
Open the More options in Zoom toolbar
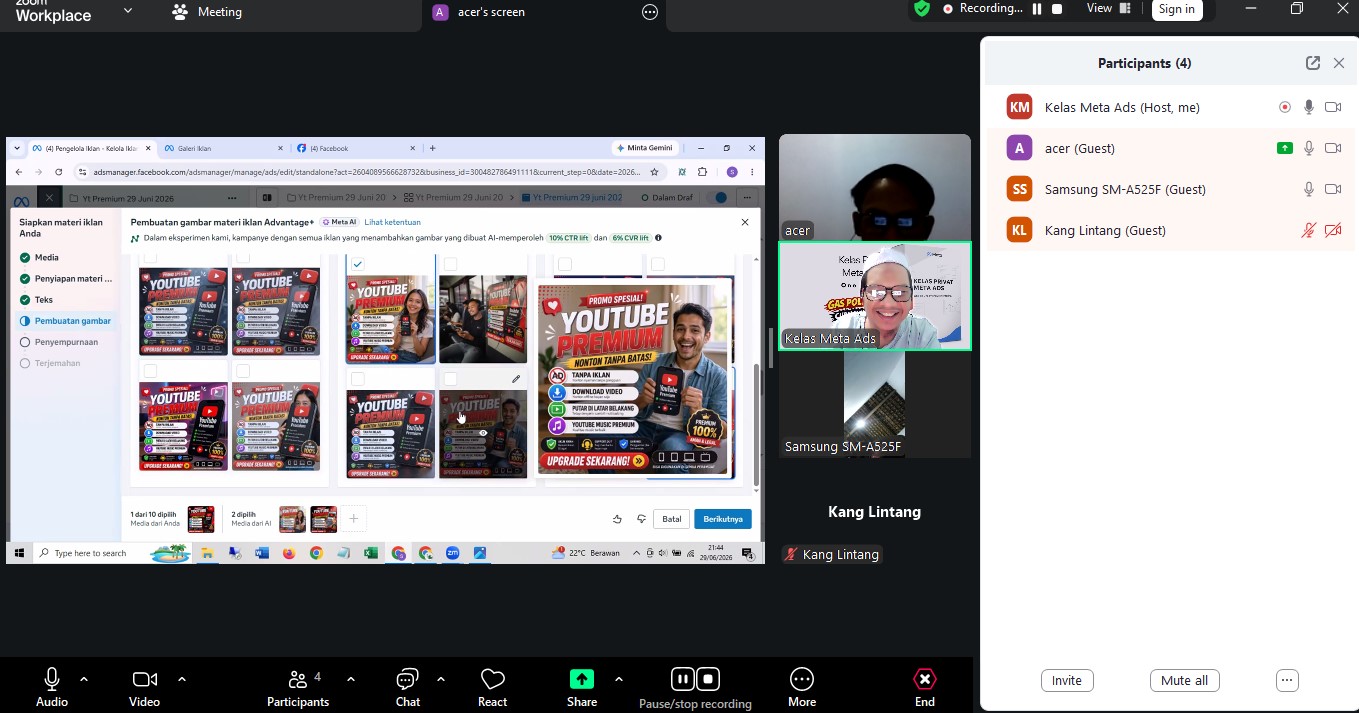[802, 687]
